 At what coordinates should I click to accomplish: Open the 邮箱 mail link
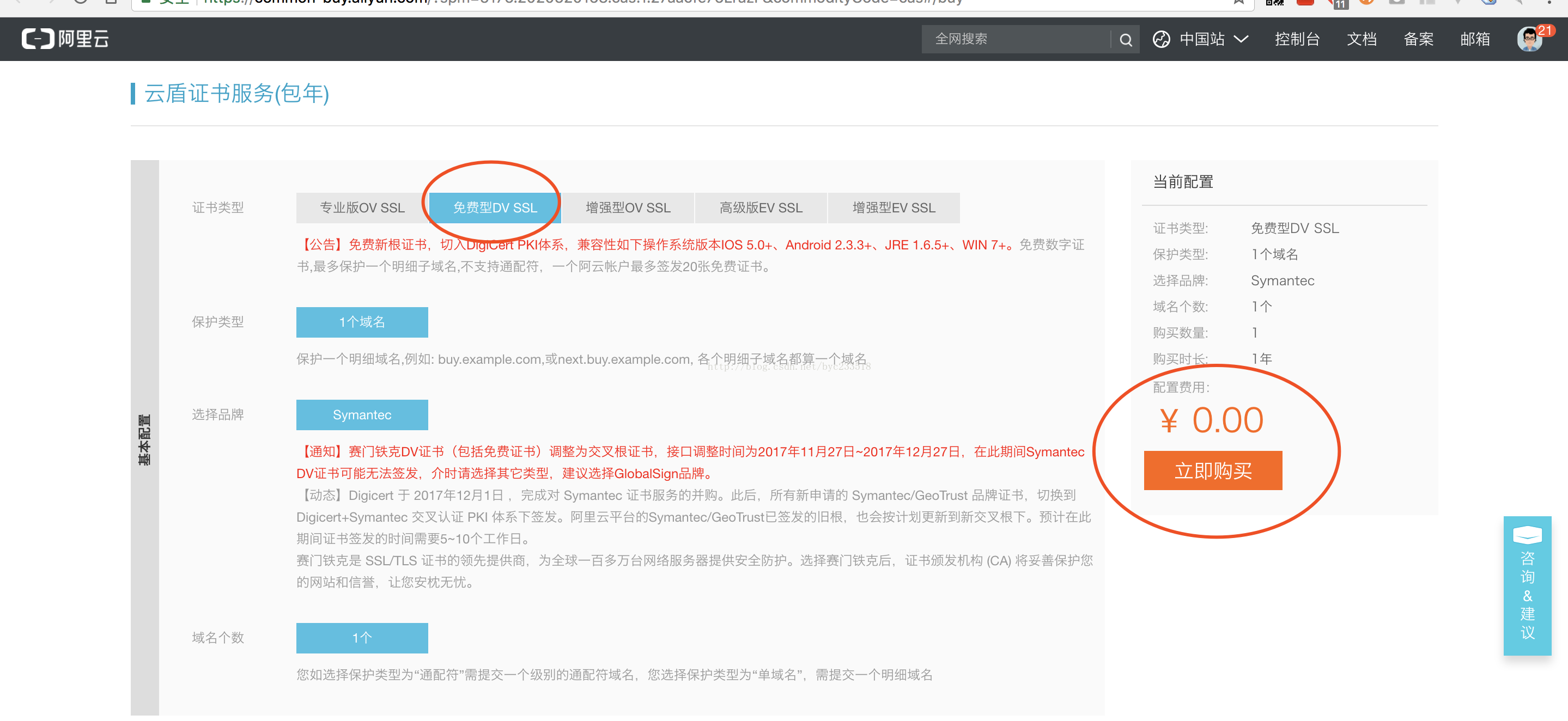(x=1475, y=39)
